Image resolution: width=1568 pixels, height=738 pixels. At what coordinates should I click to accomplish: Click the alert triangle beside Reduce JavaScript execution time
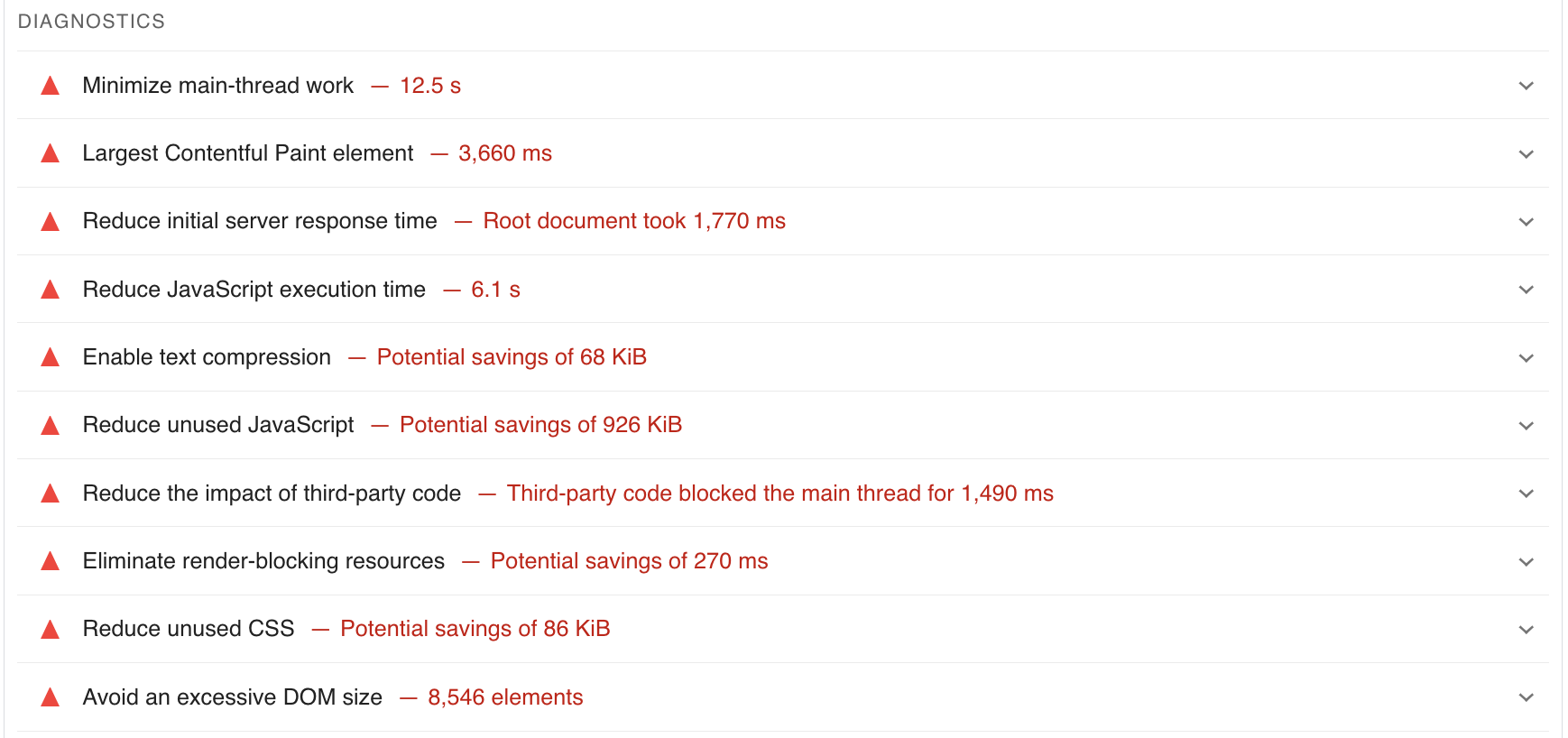pyautogui.click(x=50, y=290)
